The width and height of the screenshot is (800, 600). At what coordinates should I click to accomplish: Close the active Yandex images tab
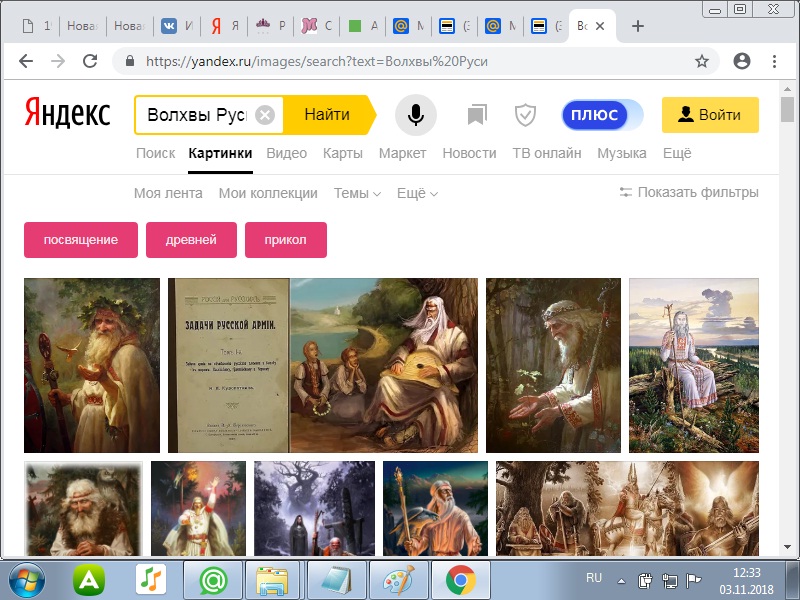(x=601, y=26)
